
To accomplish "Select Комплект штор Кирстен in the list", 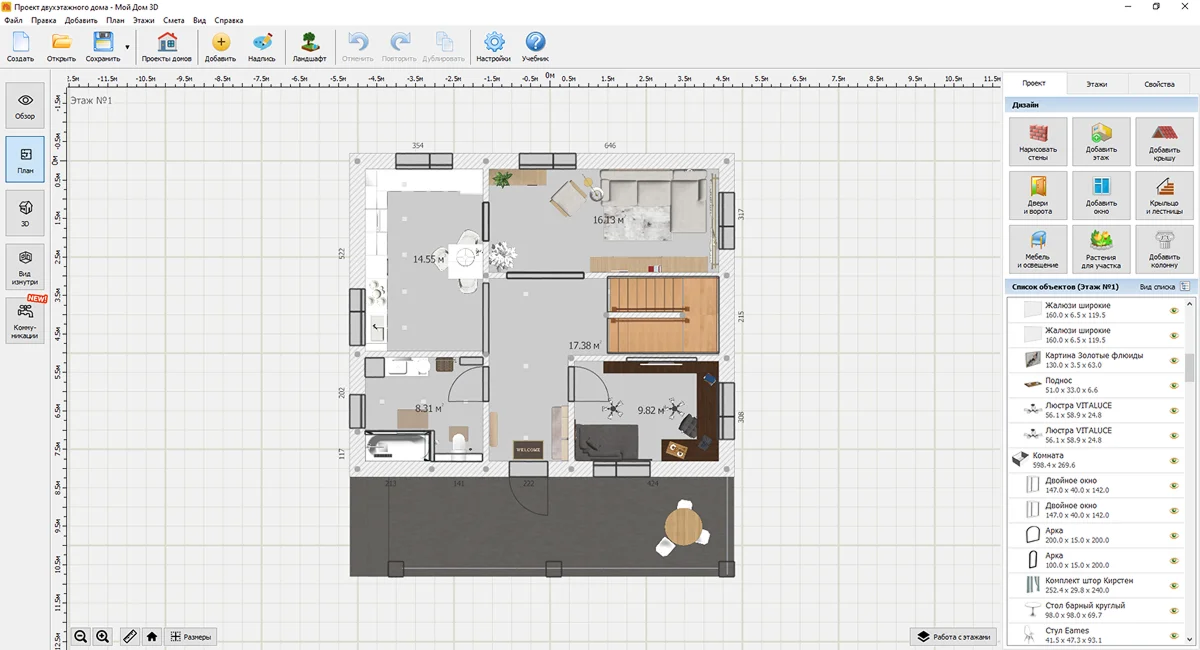I will [x=1095, y=585].
